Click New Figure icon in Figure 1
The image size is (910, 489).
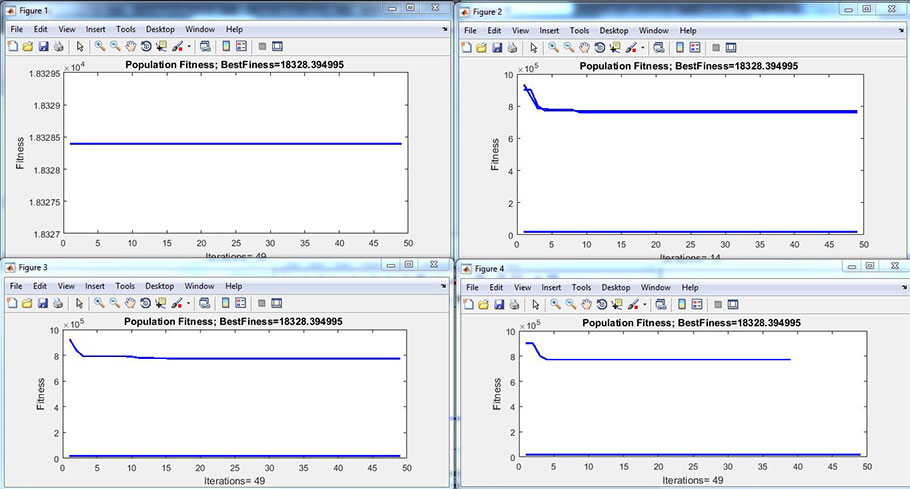pos(13,46)
